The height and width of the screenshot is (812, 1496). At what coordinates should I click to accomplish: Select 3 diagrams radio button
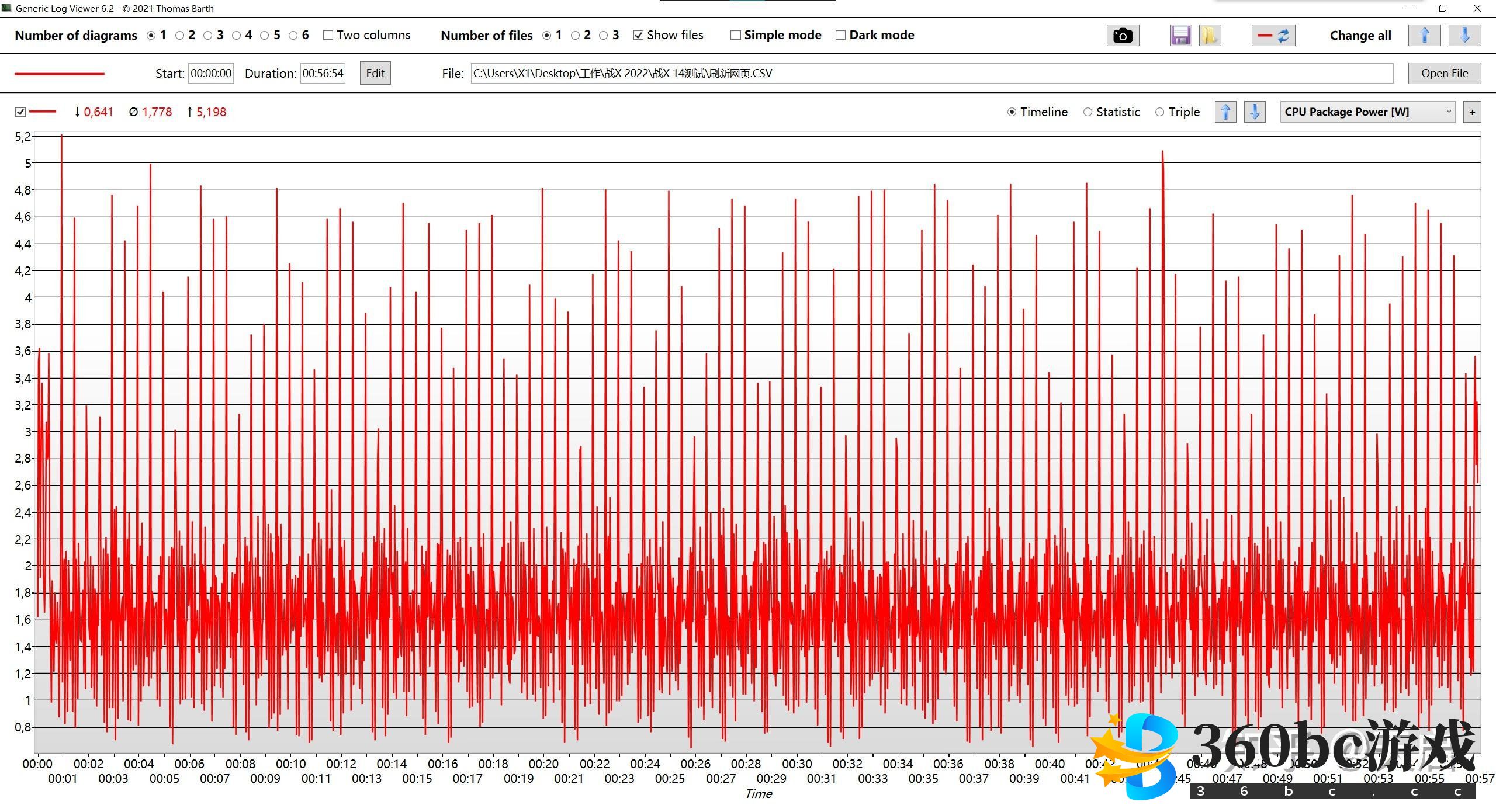(x=208, y=35)
